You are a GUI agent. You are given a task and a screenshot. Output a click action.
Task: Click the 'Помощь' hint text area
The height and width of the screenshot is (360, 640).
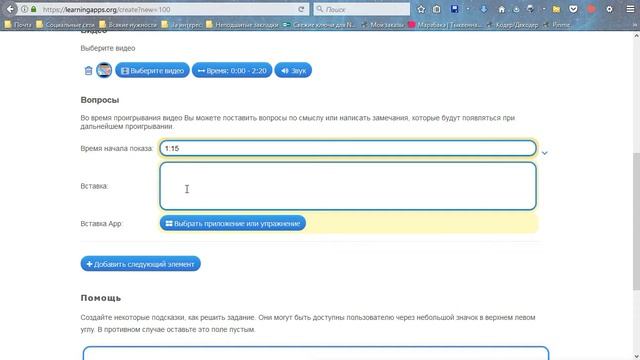coord(316,353)
